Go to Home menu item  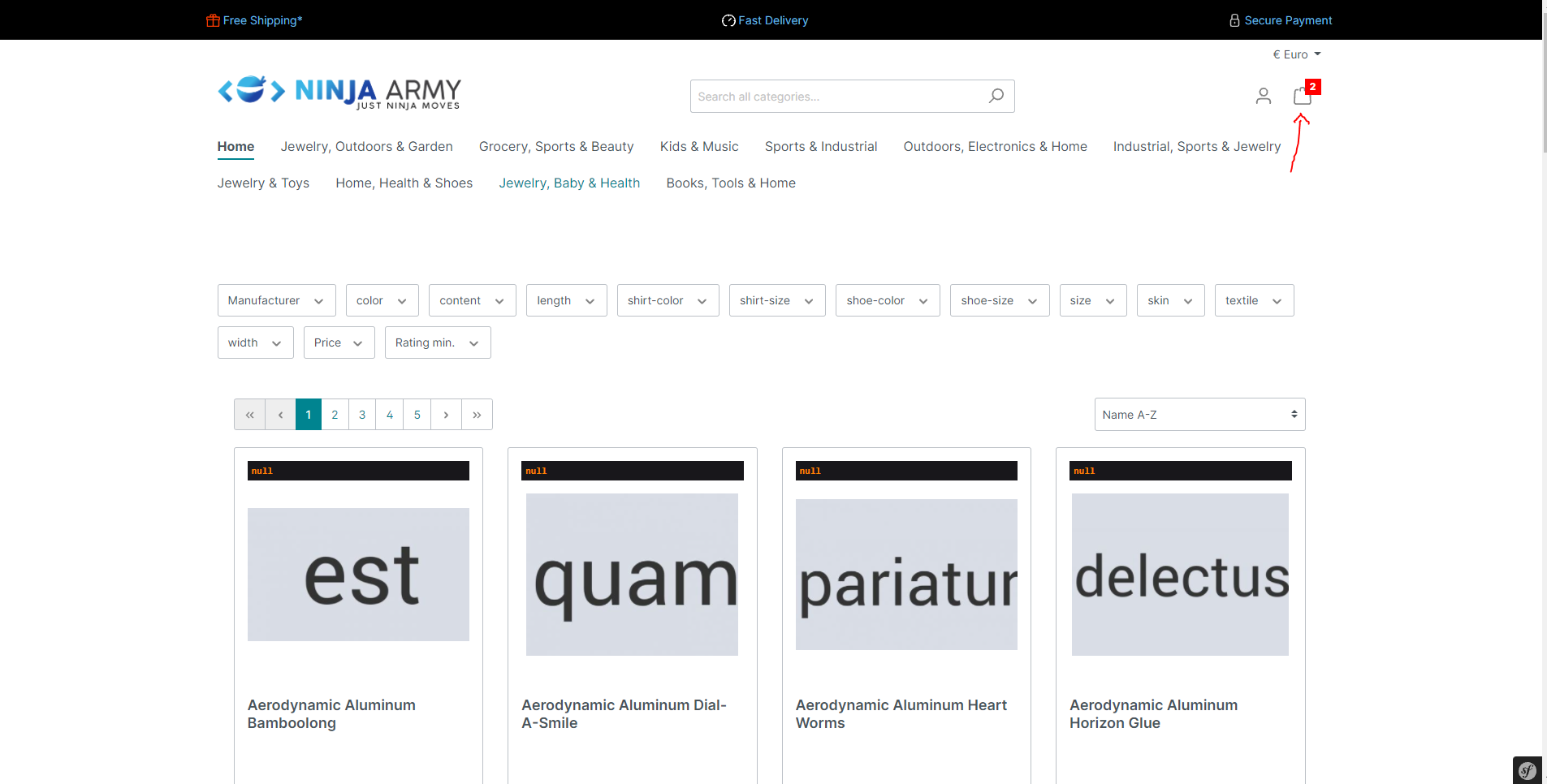pyautogui.click(x=236, y=147)
